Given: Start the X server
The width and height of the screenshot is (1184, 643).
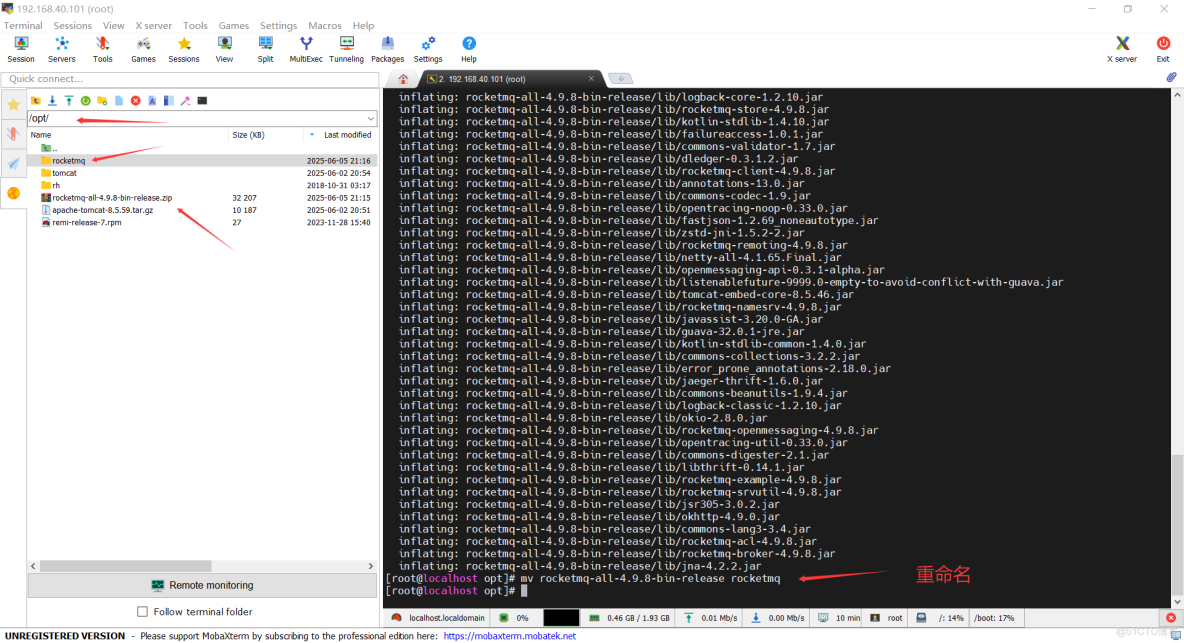Looking at the screenshot, I should tap(1121, 47).
